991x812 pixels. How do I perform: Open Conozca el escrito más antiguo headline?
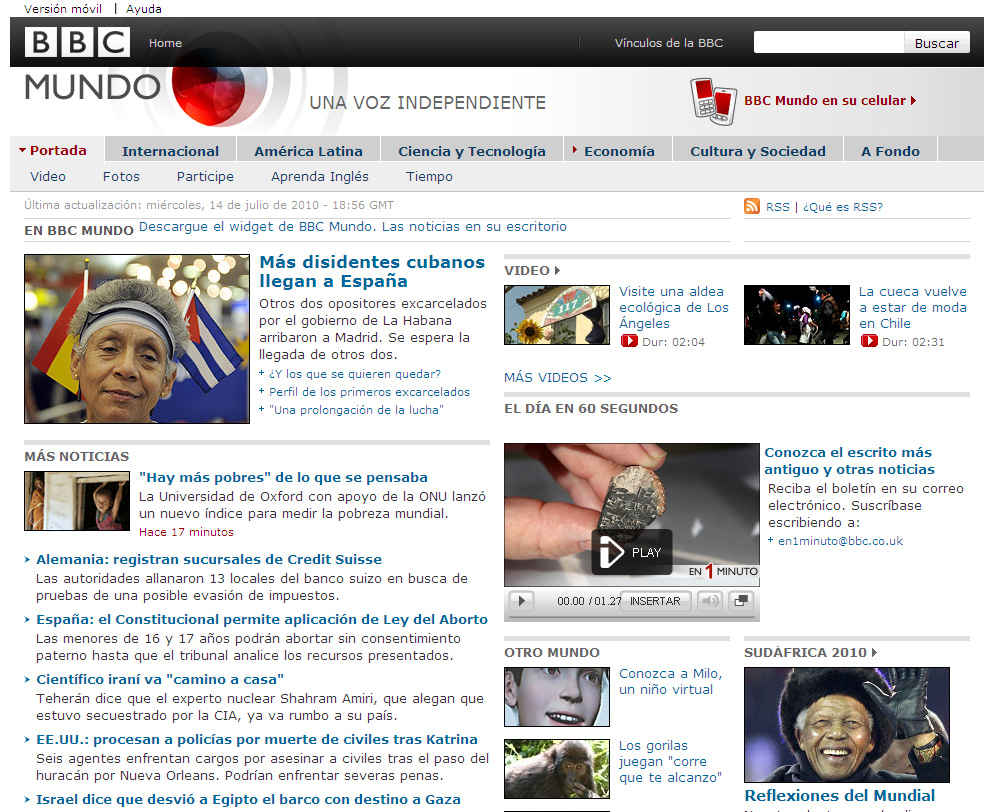[849, 461]
